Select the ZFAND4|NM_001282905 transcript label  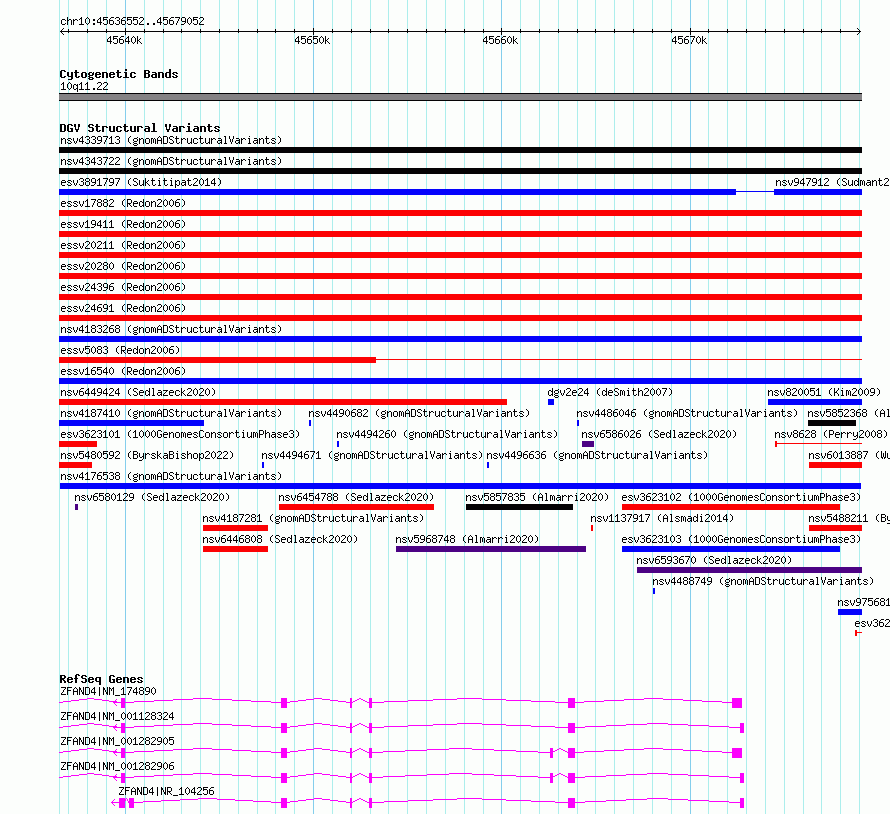117,741
